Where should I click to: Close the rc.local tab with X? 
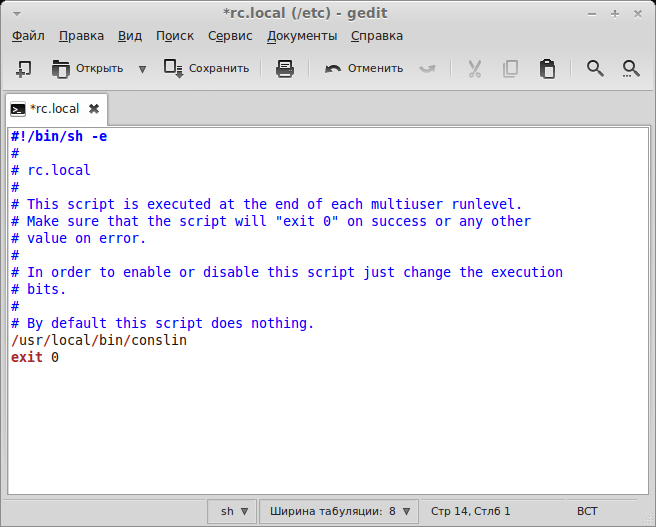pyautogui.click(x=94, y=109)
